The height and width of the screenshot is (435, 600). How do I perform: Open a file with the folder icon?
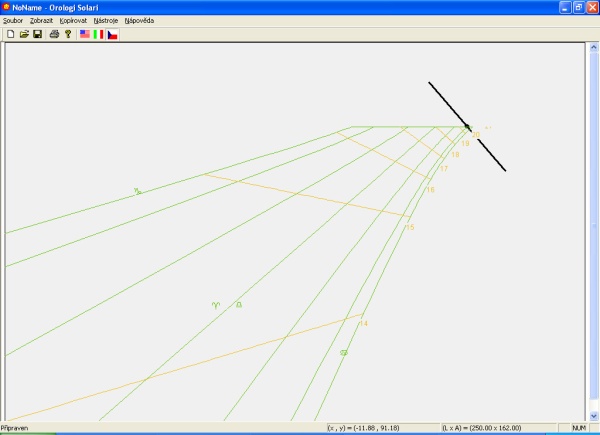(x=23, y=34)
